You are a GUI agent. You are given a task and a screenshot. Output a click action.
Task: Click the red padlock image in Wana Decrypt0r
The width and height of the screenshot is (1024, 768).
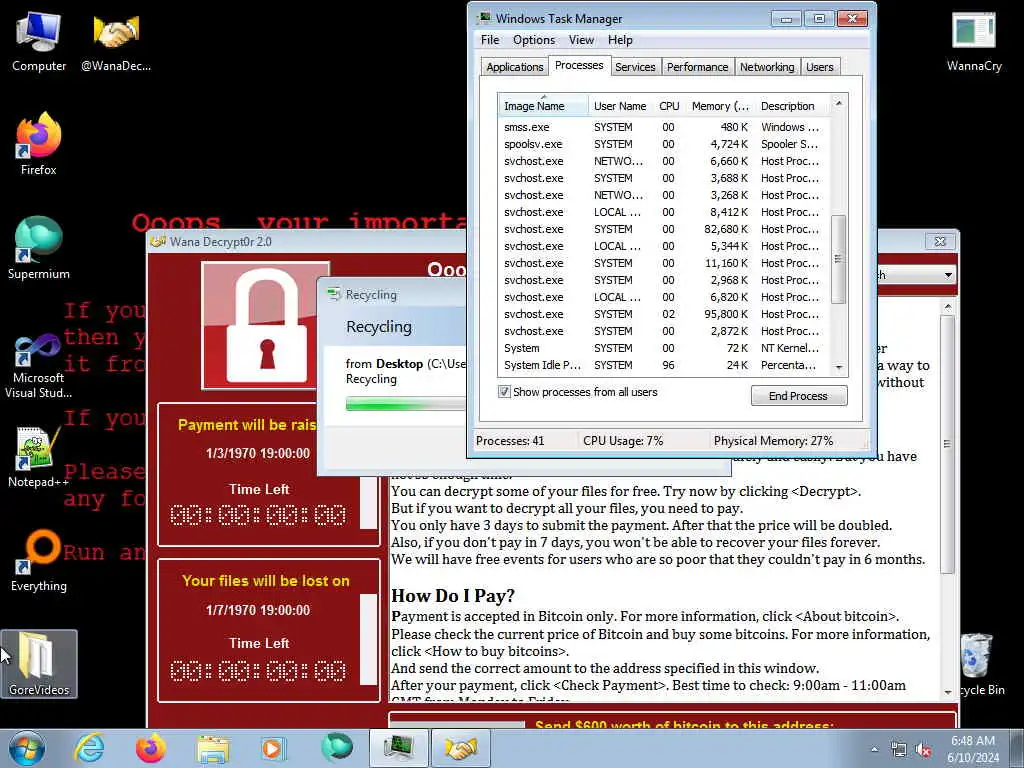coord(265,325)
